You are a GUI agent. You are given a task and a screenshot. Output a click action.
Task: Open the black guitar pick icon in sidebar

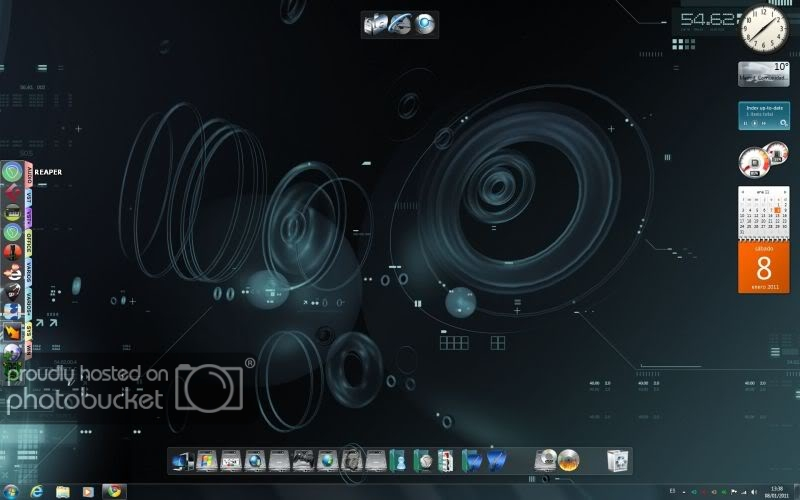click(12, 292)
